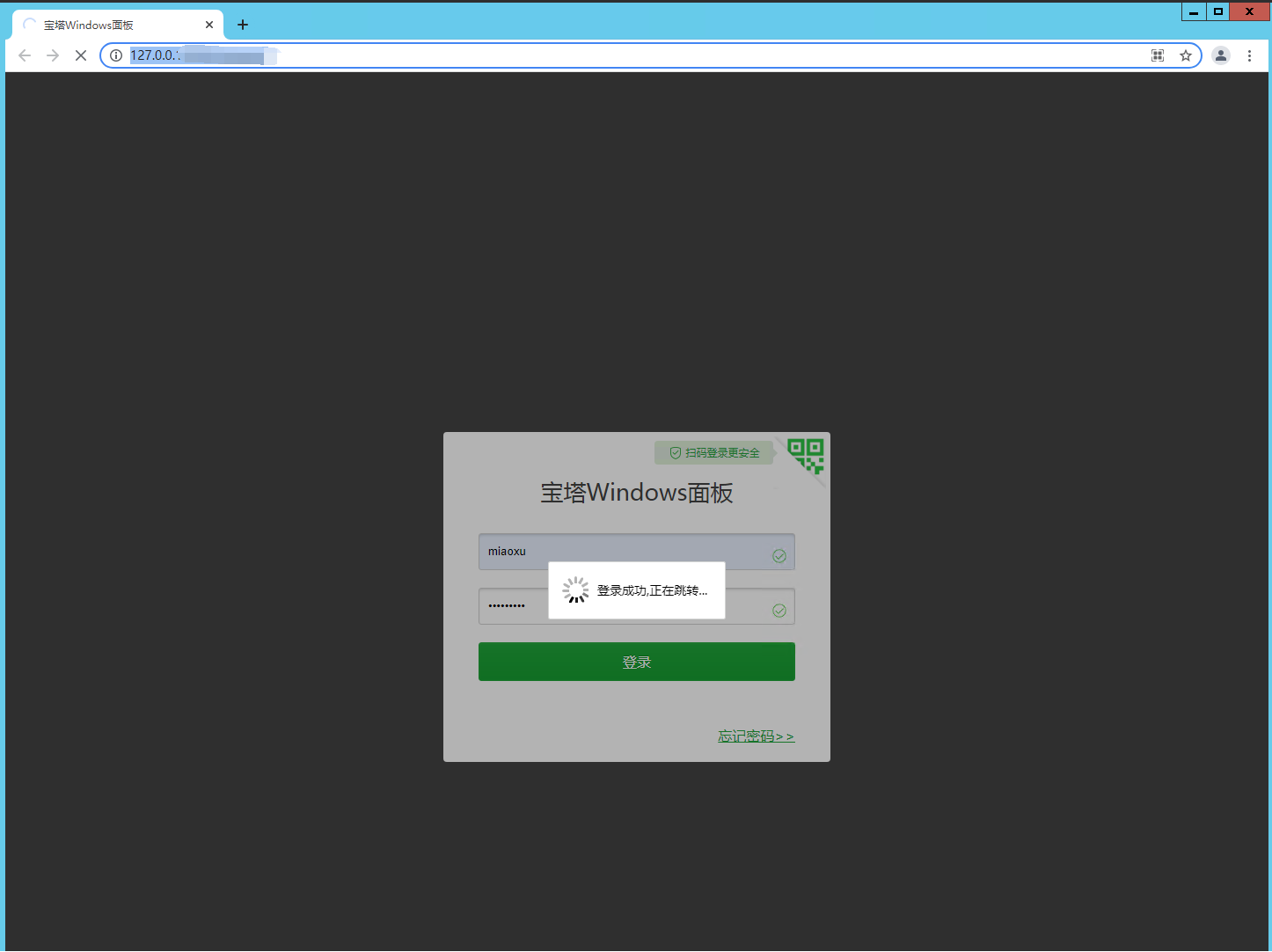Click the green 登录 button
This screenshot has width=1272, height=952.
(x=637, y=662)
